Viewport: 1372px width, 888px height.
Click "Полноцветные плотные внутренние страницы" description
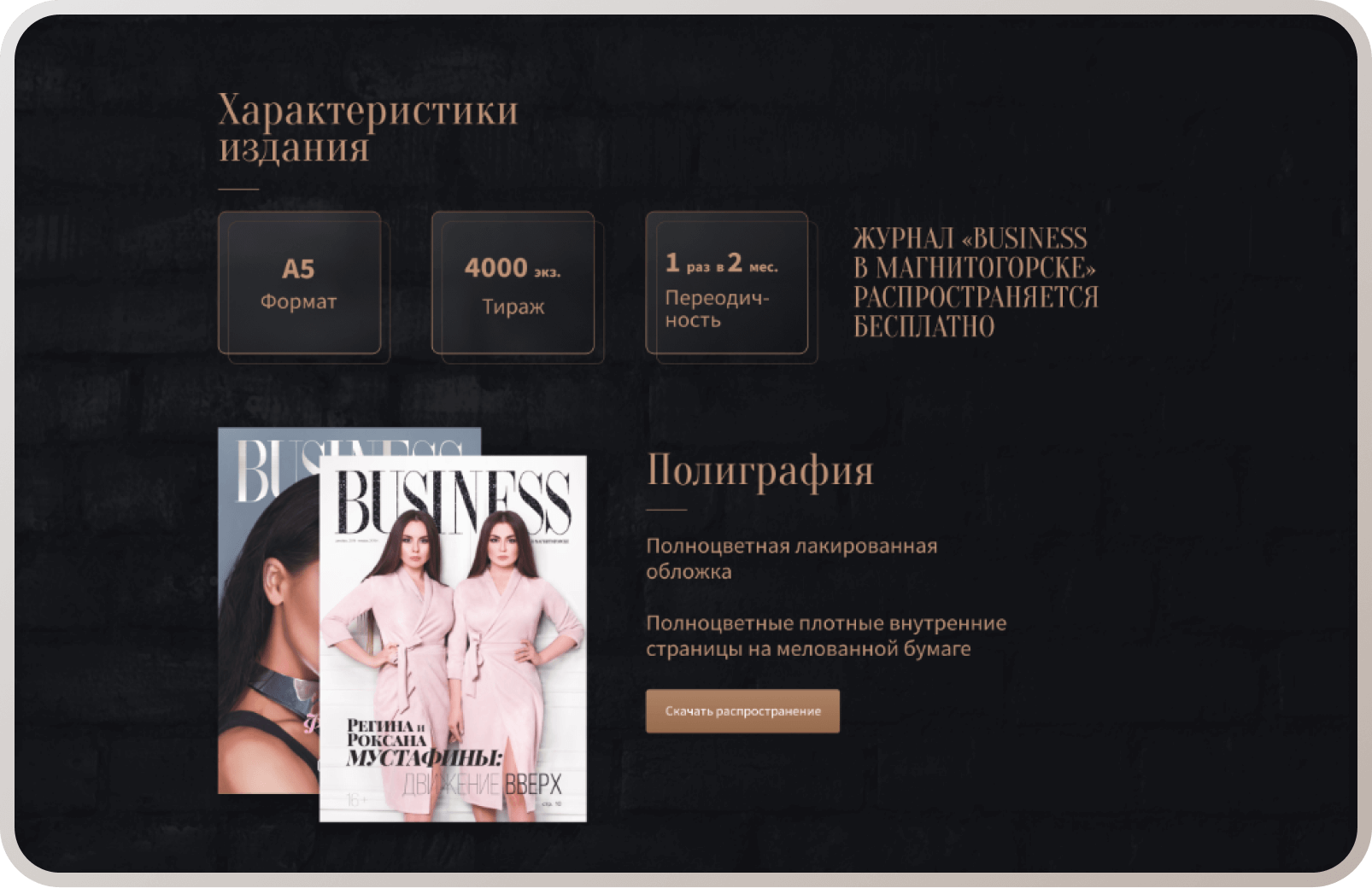[x=826, y=635]
